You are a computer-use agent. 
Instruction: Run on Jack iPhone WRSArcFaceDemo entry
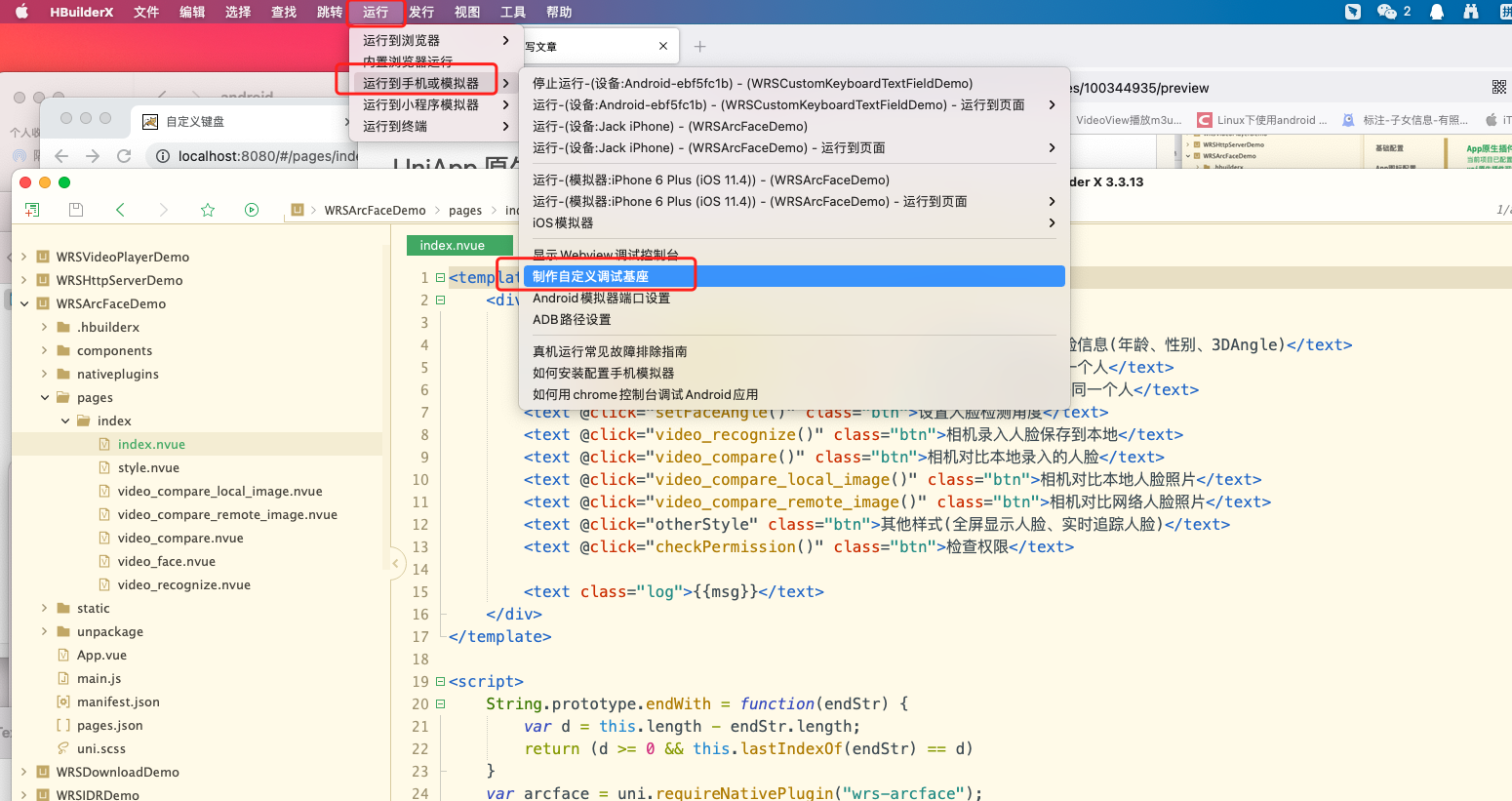[x=794, y=126]
